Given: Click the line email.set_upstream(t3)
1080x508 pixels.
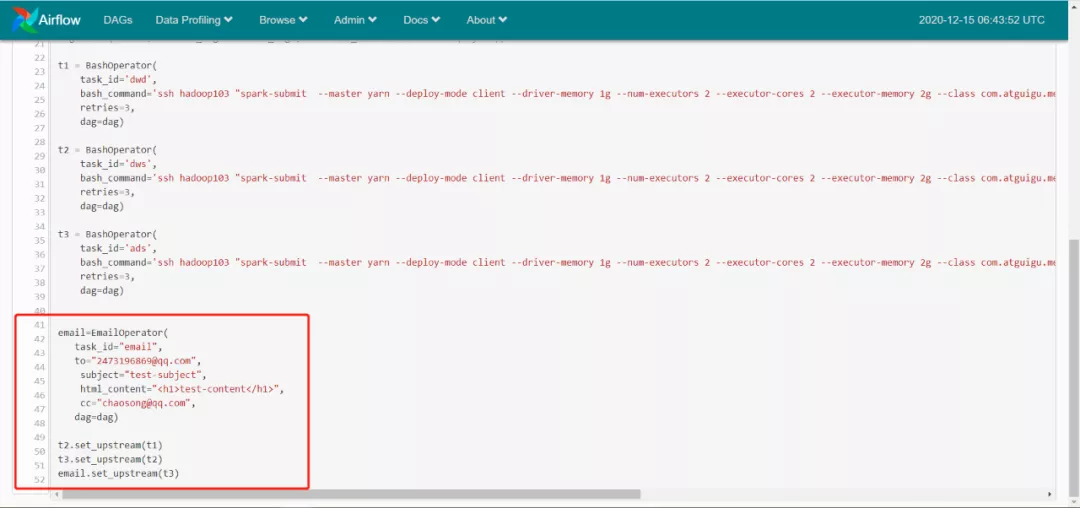Looking at the screenshot, I should (118, 473).
